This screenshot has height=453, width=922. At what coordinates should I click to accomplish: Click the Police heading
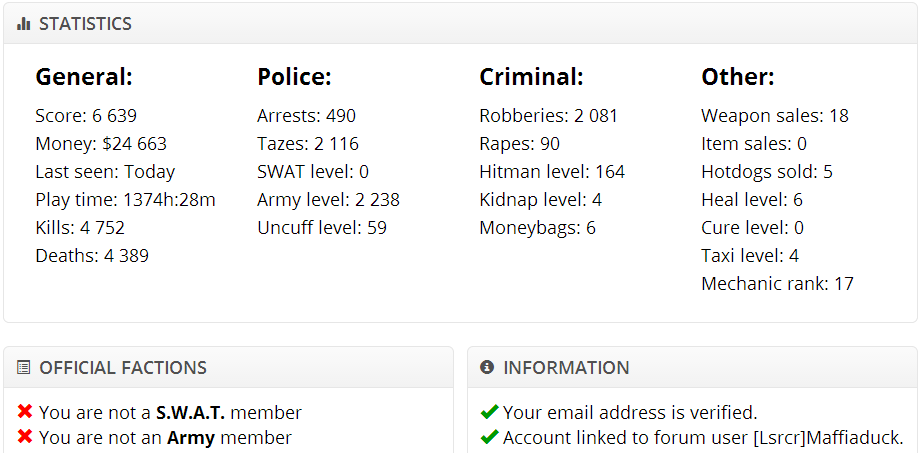(x=295, y=77)
